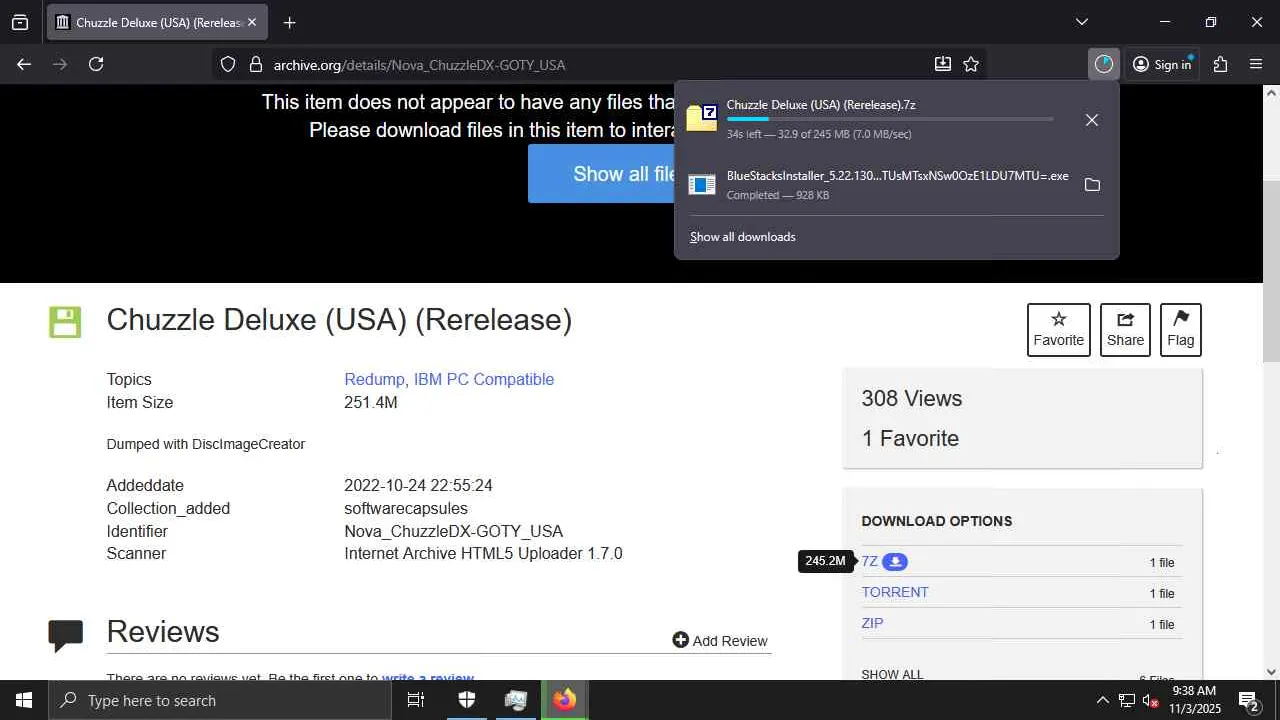Click the Reviews speech bubble icon
This screenshot has height=720, width=1280.
coord(66,636)
